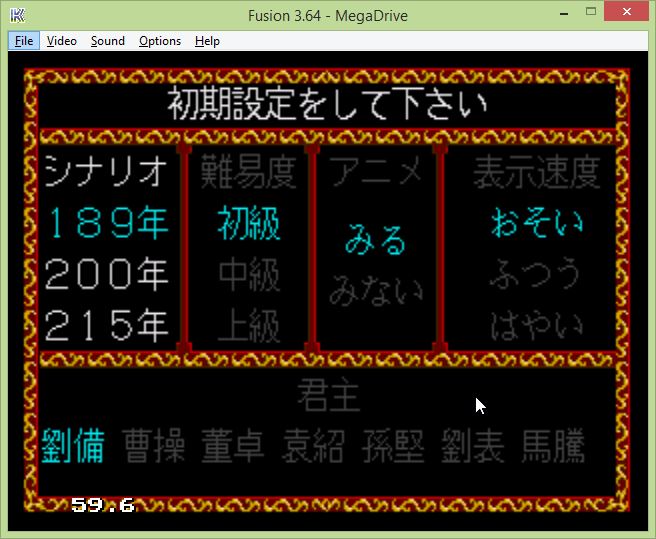The height and width of the screenshot is (539, 656).
Task: Click the 表示速度 column header
Action: [x=537, y=171]
